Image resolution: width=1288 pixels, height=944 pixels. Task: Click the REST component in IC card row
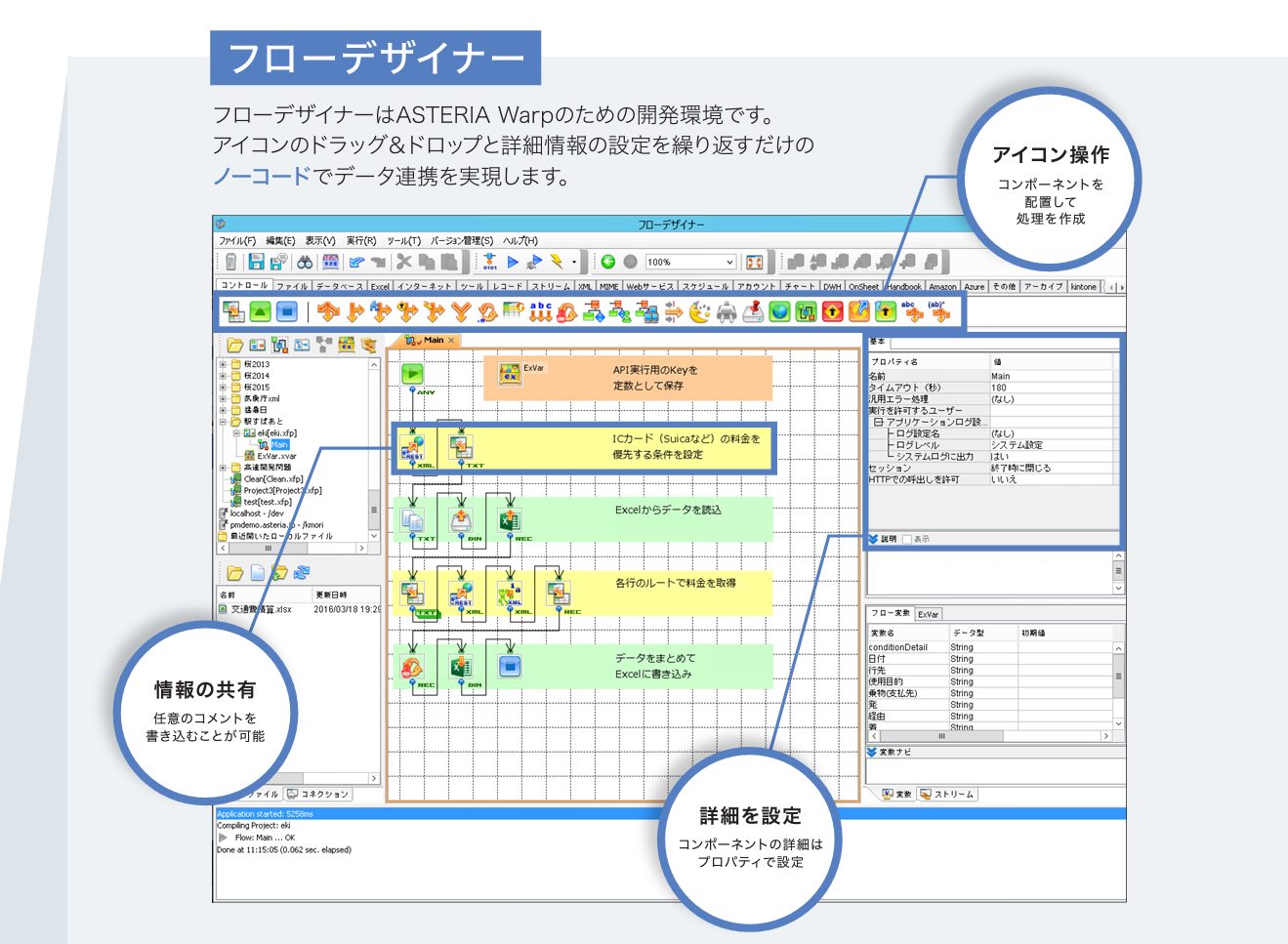(x=412, y=448)
